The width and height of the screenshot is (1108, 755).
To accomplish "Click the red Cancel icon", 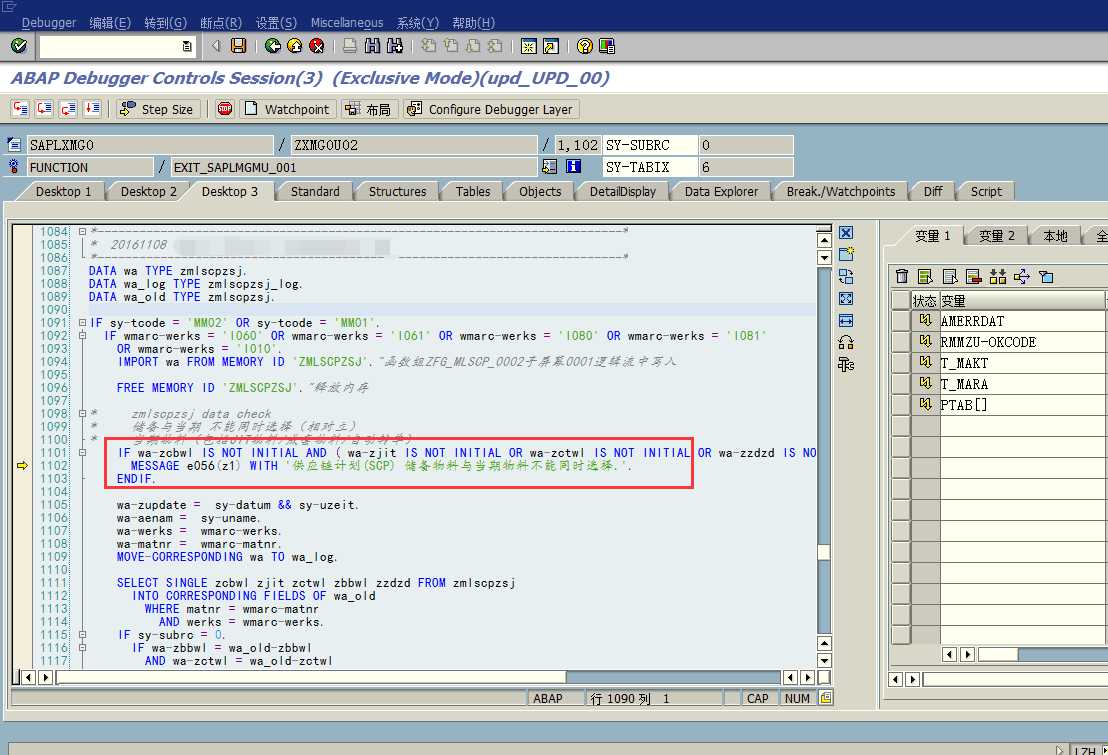I will pos(317,46).
